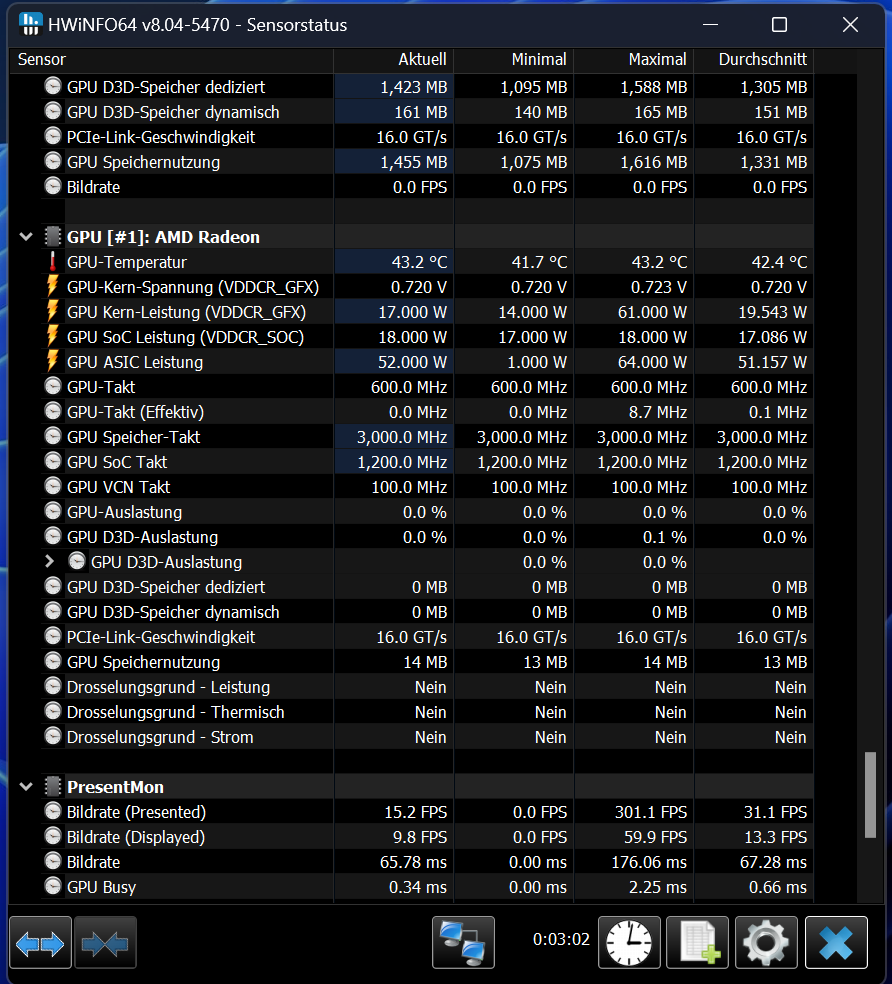Viewport: 892px width, 984px height.
Task: Click the 19.543 W average Kern-Leistung value
Action: pos(773,312)
